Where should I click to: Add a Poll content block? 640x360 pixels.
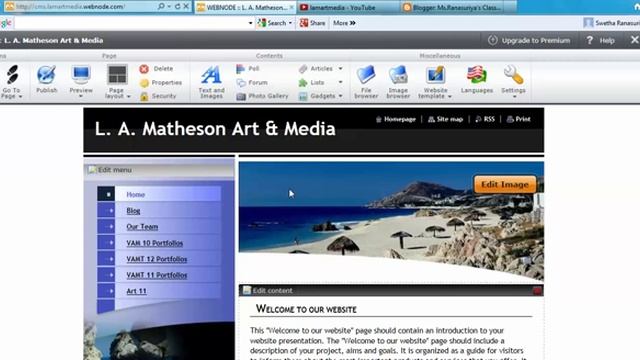click(x=247, y=69)
